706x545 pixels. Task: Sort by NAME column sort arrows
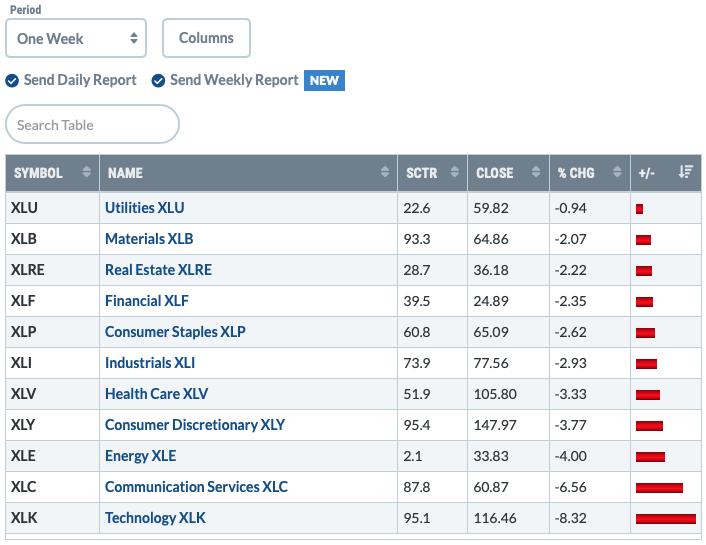click(385, 172)
